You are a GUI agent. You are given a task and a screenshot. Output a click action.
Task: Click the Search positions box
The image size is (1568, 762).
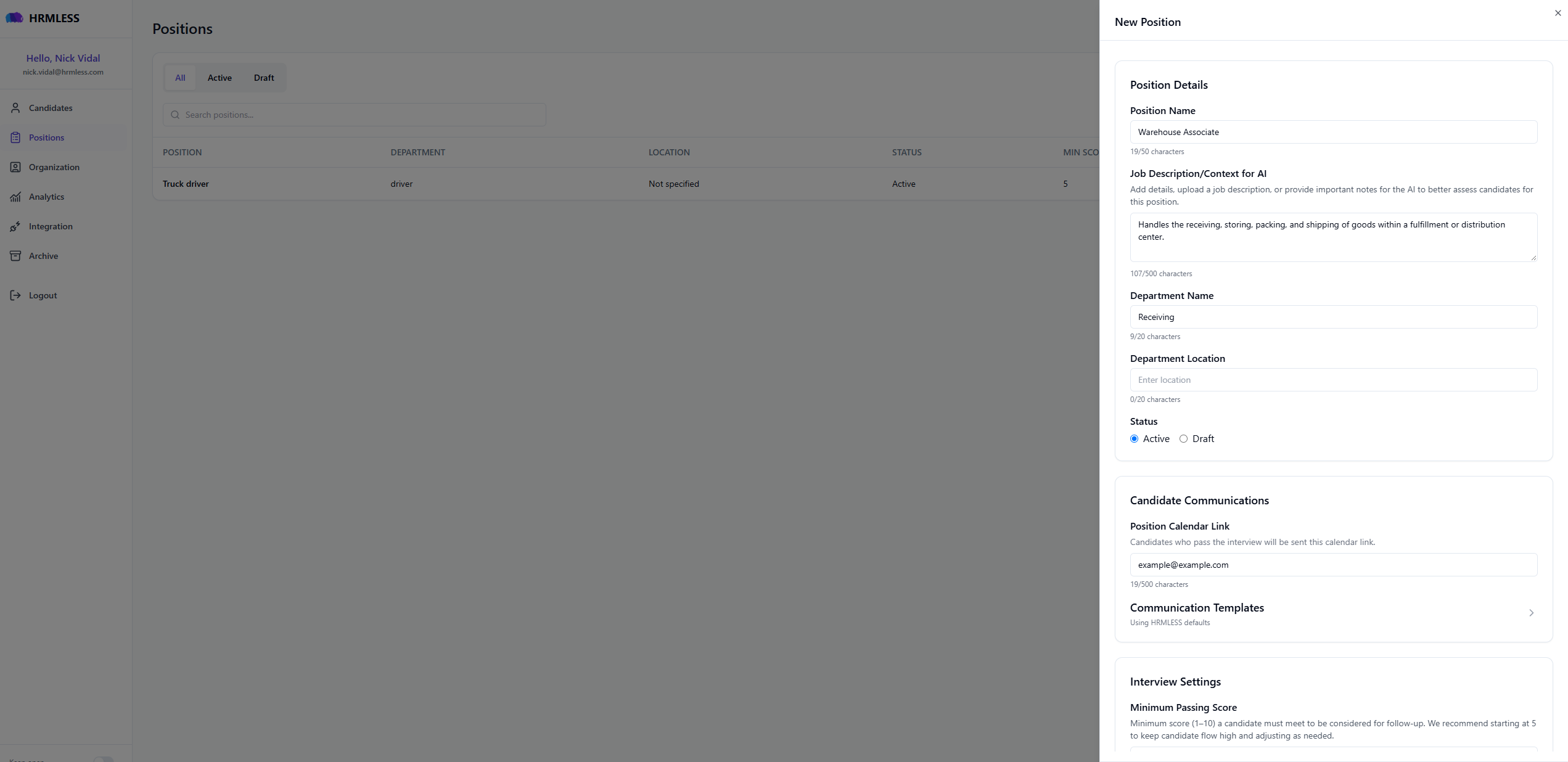pos(354,115)
